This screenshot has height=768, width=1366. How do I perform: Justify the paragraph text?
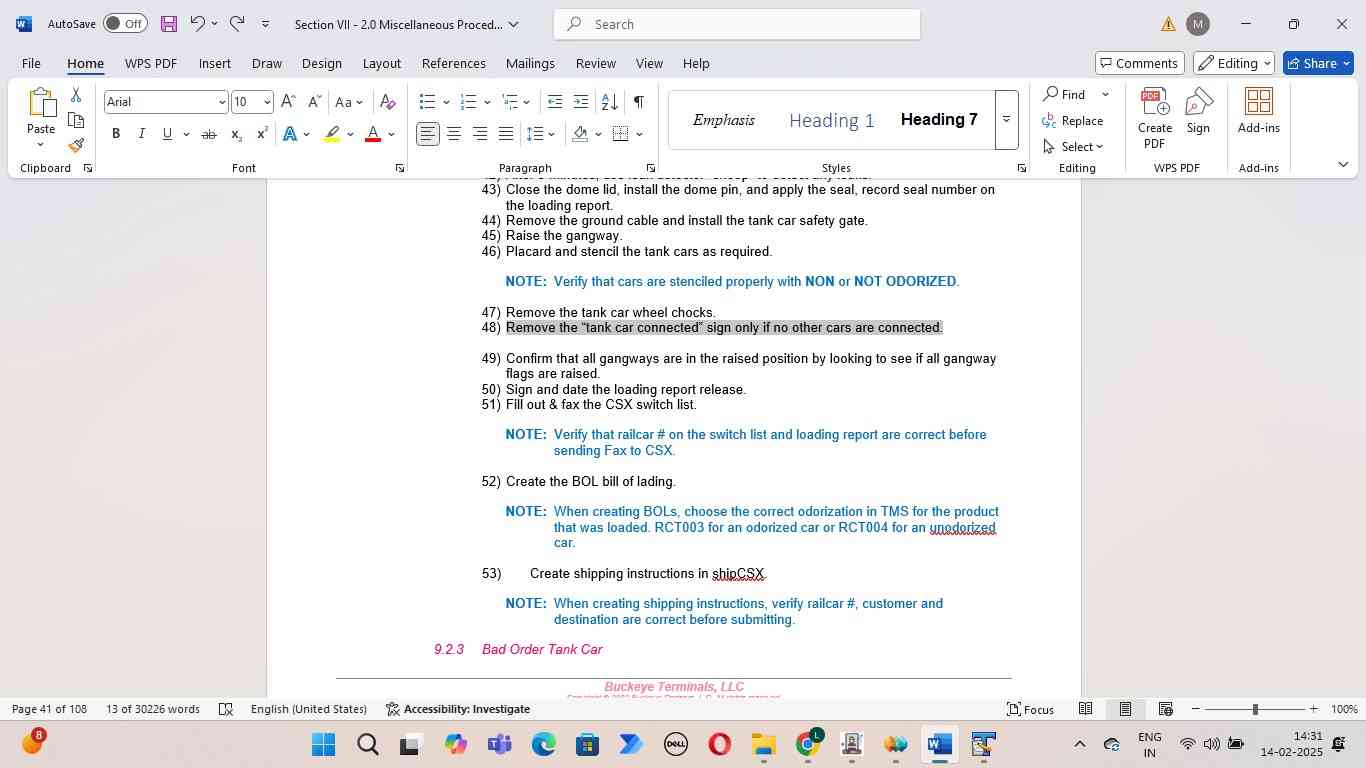pos(506,134)
